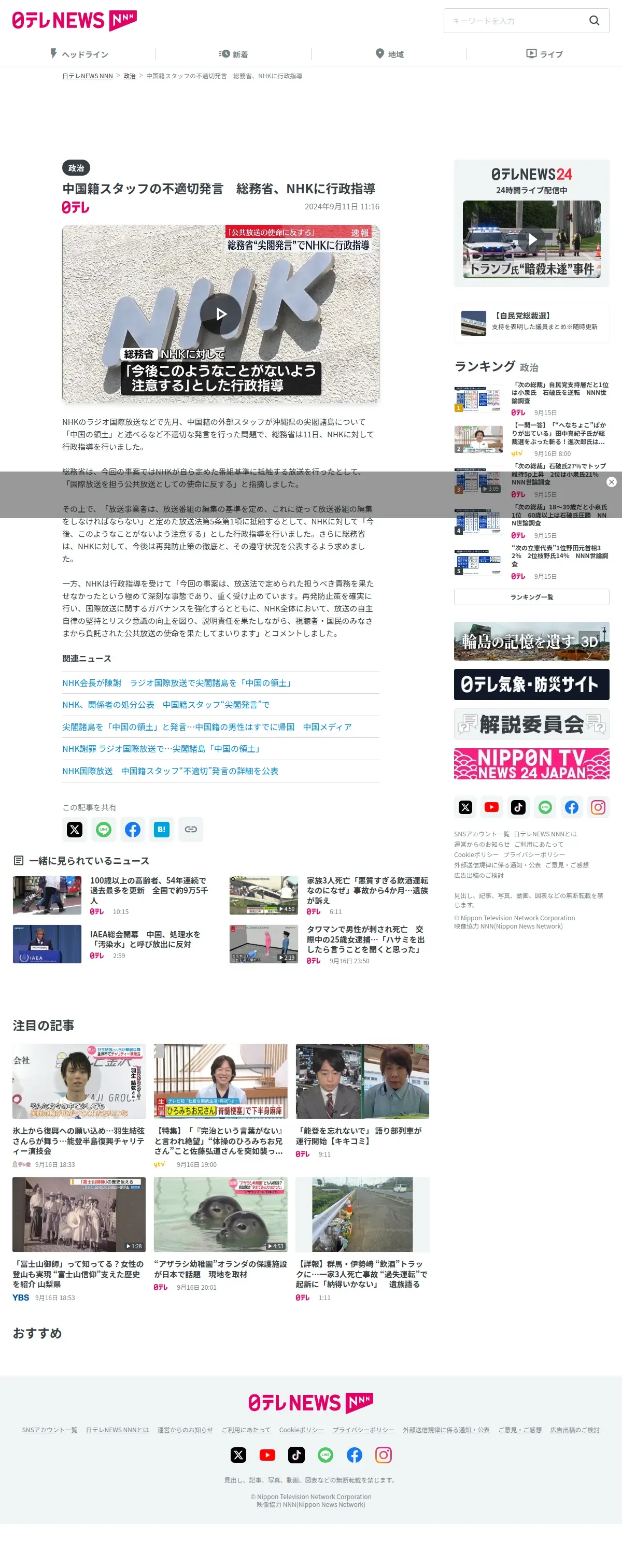Image resolution: width=622 pixels, height=1568 pixels.
Task: Open the ヘッドライン tab
Action: [x=78, y=54]
